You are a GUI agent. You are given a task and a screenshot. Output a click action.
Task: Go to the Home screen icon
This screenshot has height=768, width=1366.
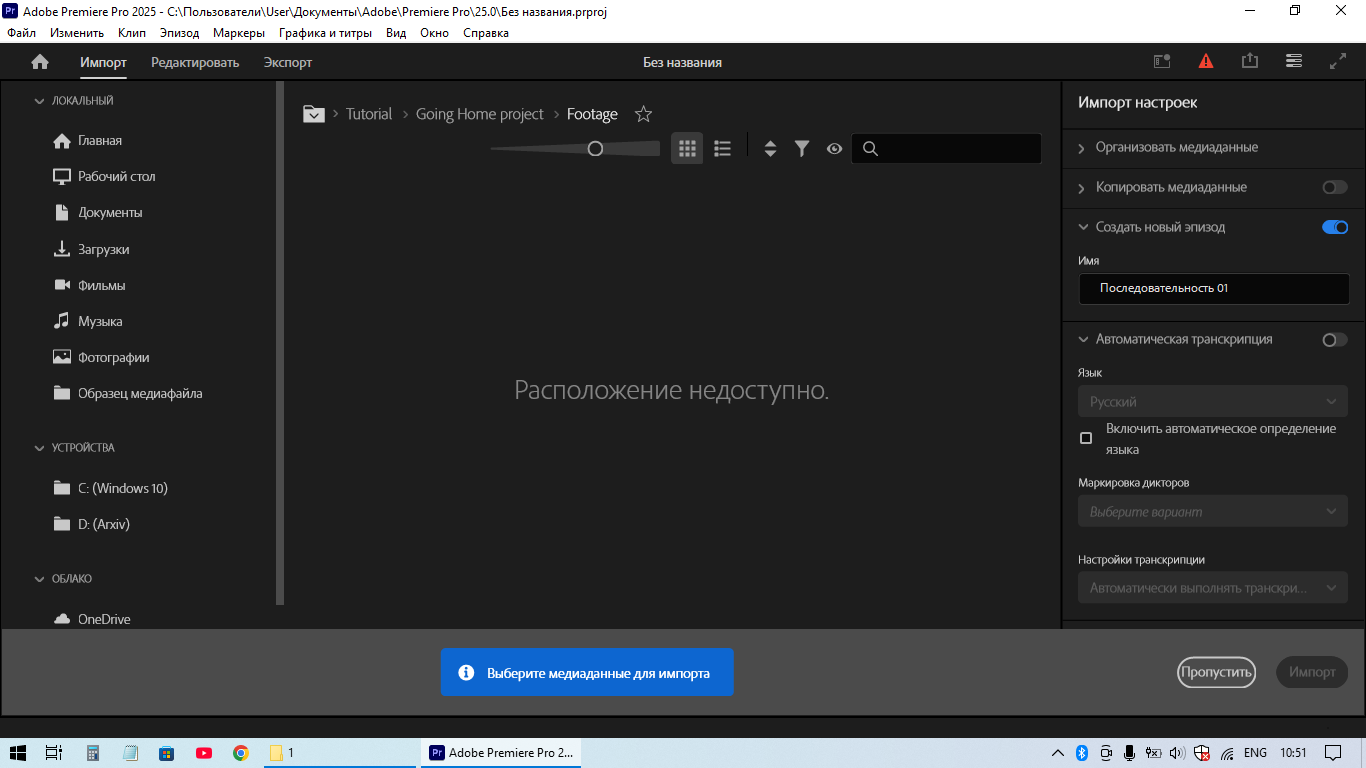(40, 62)
